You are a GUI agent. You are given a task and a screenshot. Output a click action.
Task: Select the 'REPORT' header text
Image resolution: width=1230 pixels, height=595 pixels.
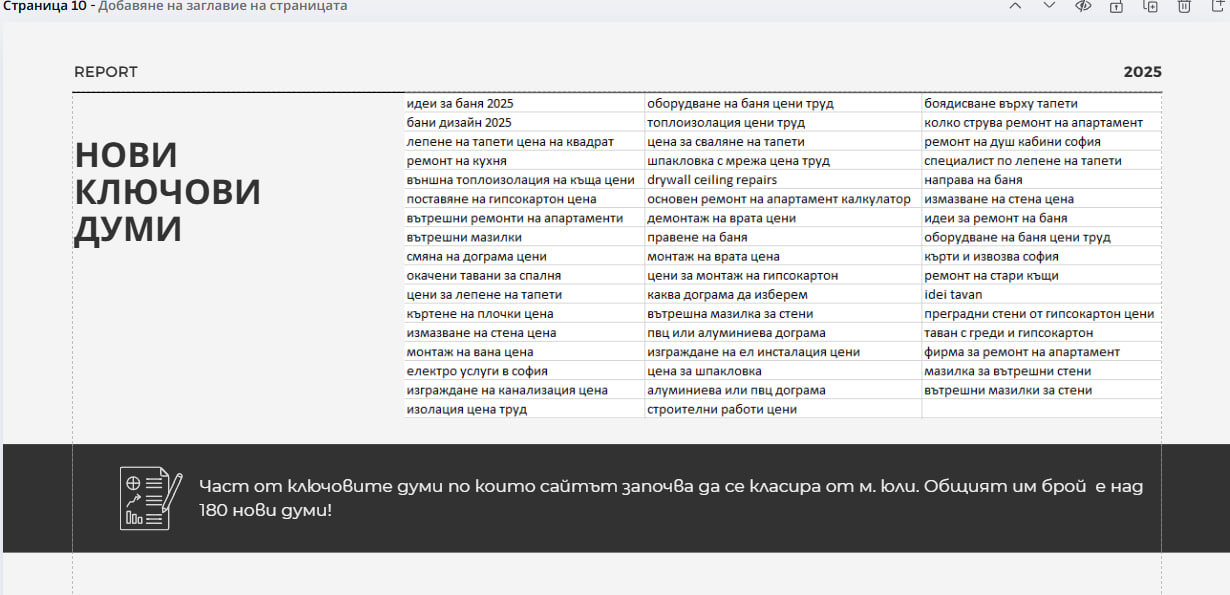(x=106, y=72)
